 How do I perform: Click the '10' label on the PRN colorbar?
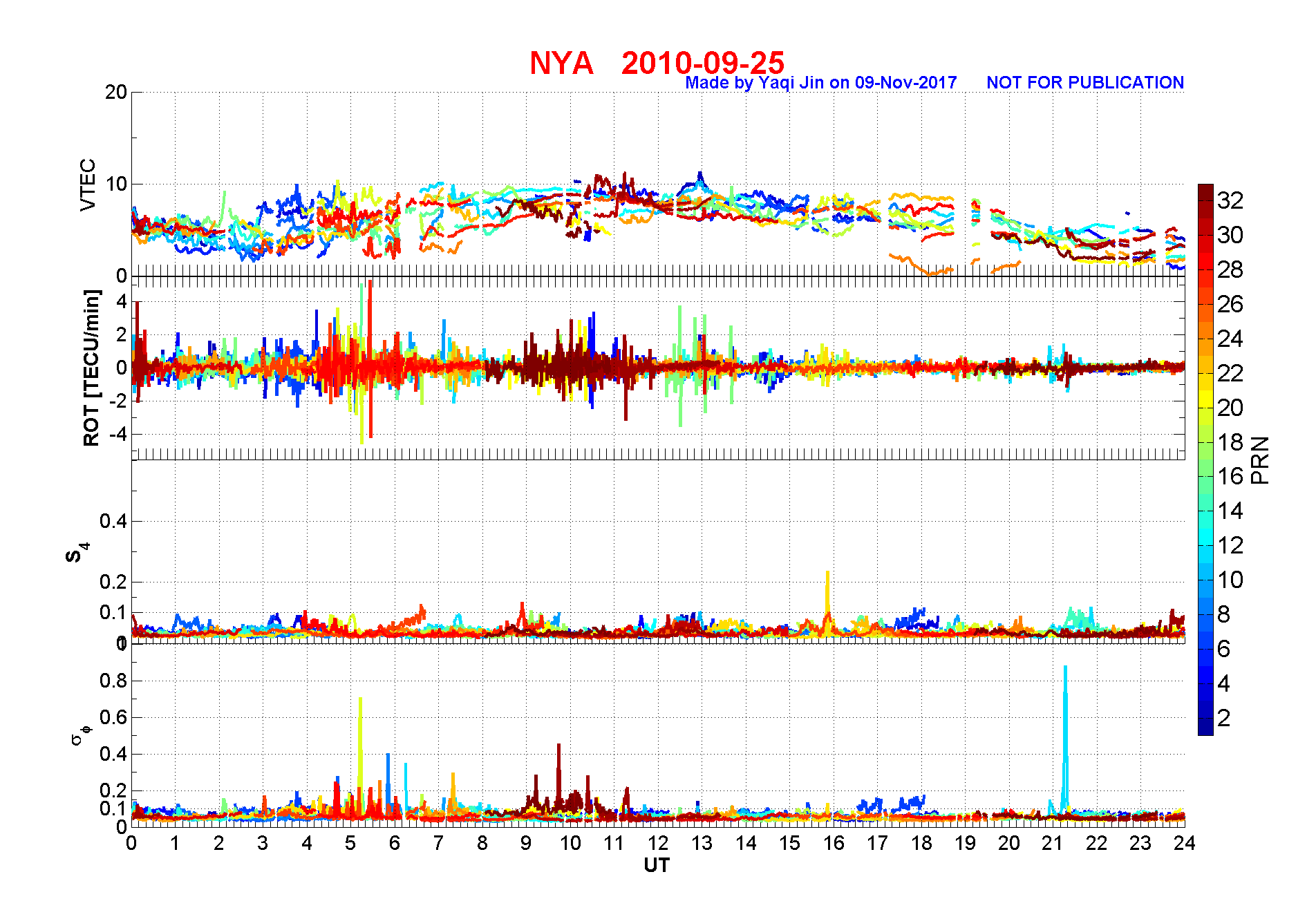[x=1230, y=580]
